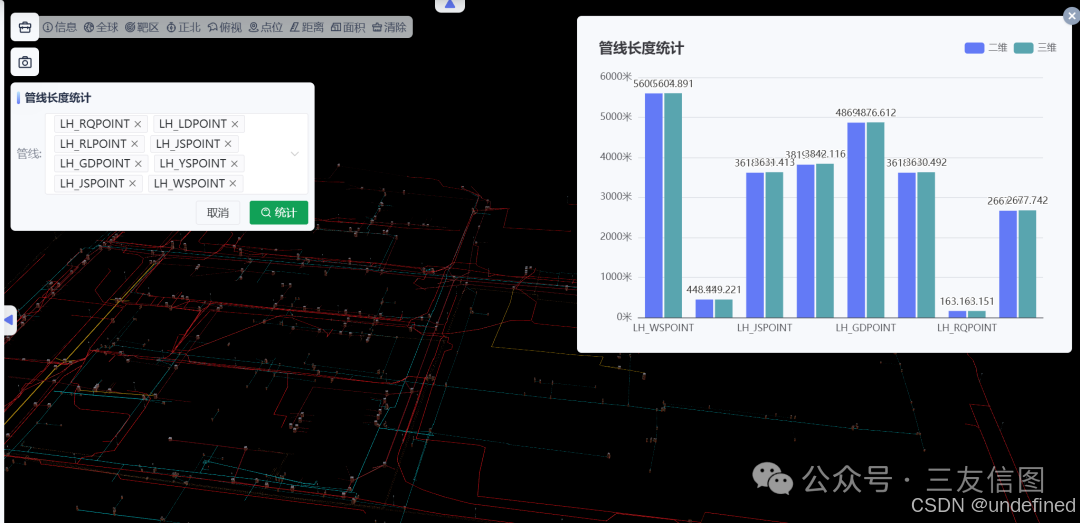Click the bar value label 5604.891
This screenshot has height=523, width=1080.
point(672,84)
